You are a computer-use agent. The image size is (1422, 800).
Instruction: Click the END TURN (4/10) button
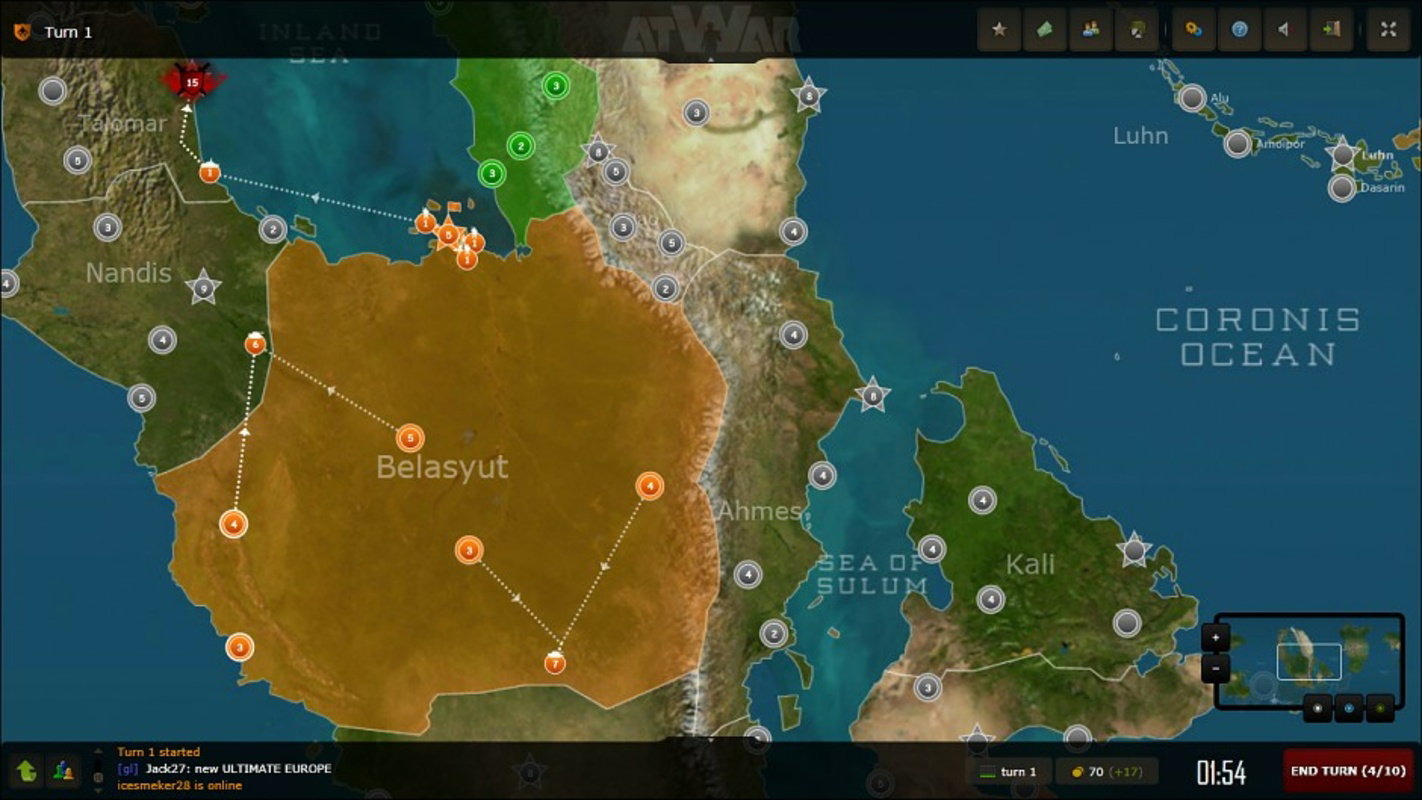point(1348,771)
